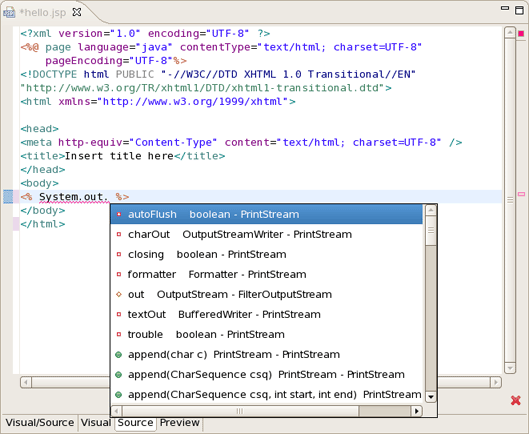
Task: Click the popup's vertical scrollbar thumb
Action: (x=430, y=230)
